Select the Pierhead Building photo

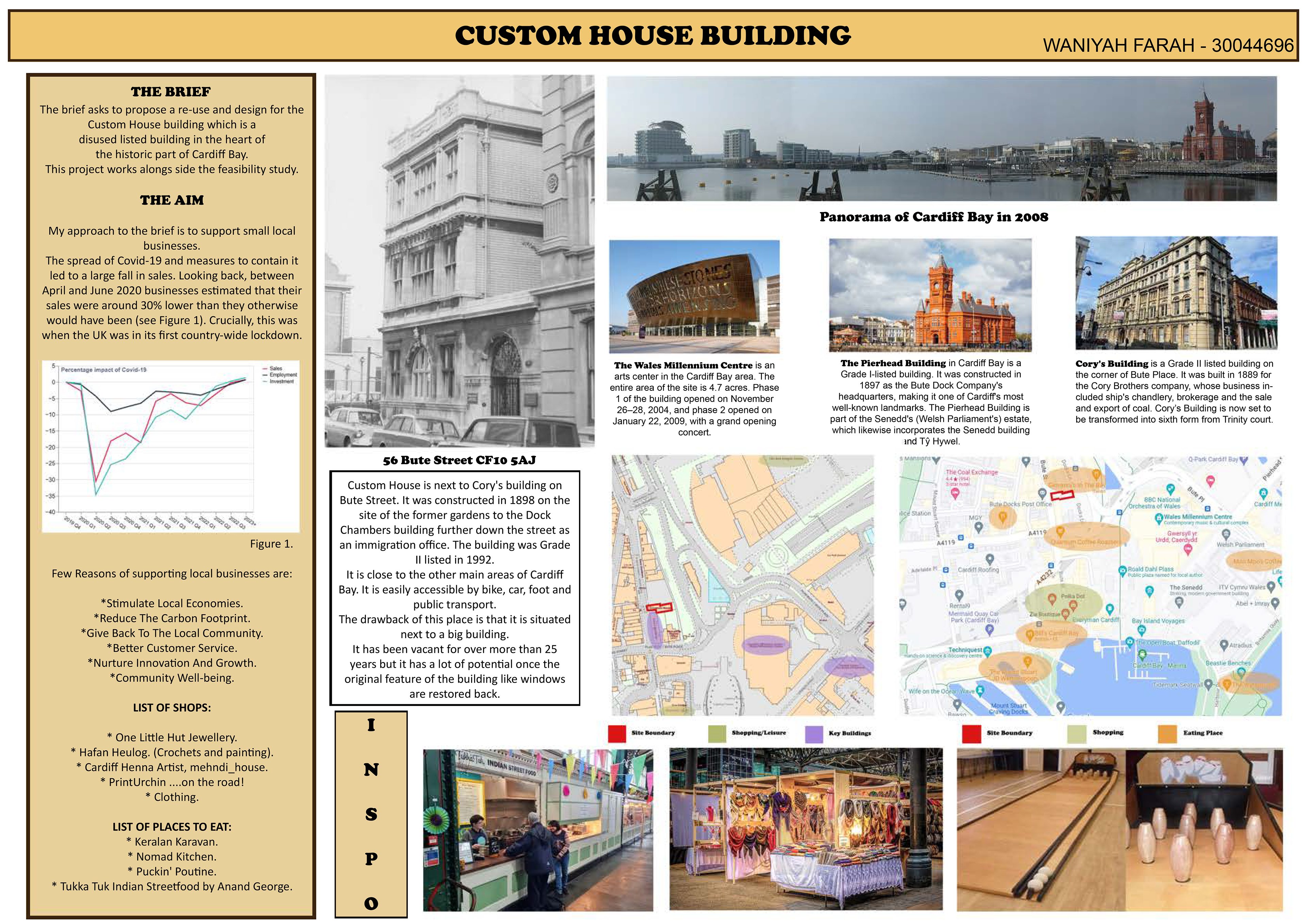pos(930,295)
